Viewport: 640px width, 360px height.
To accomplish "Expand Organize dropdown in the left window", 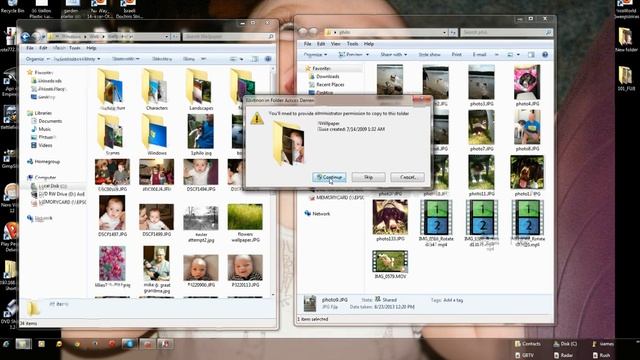I will pos(37,59).
